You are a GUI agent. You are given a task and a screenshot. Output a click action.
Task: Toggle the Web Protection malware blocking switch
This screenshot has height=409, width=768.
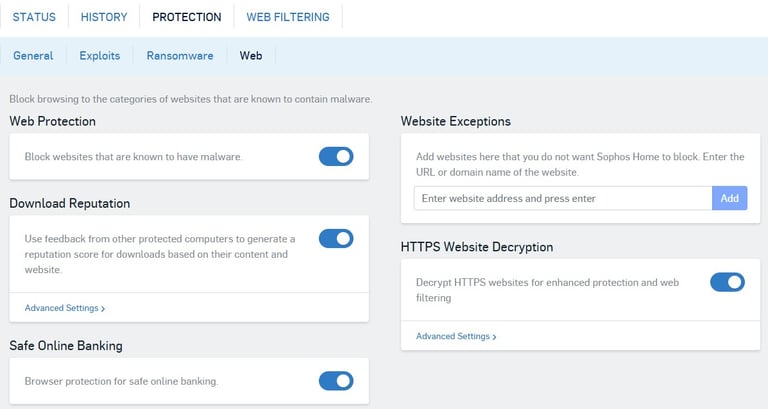point(336,157)
